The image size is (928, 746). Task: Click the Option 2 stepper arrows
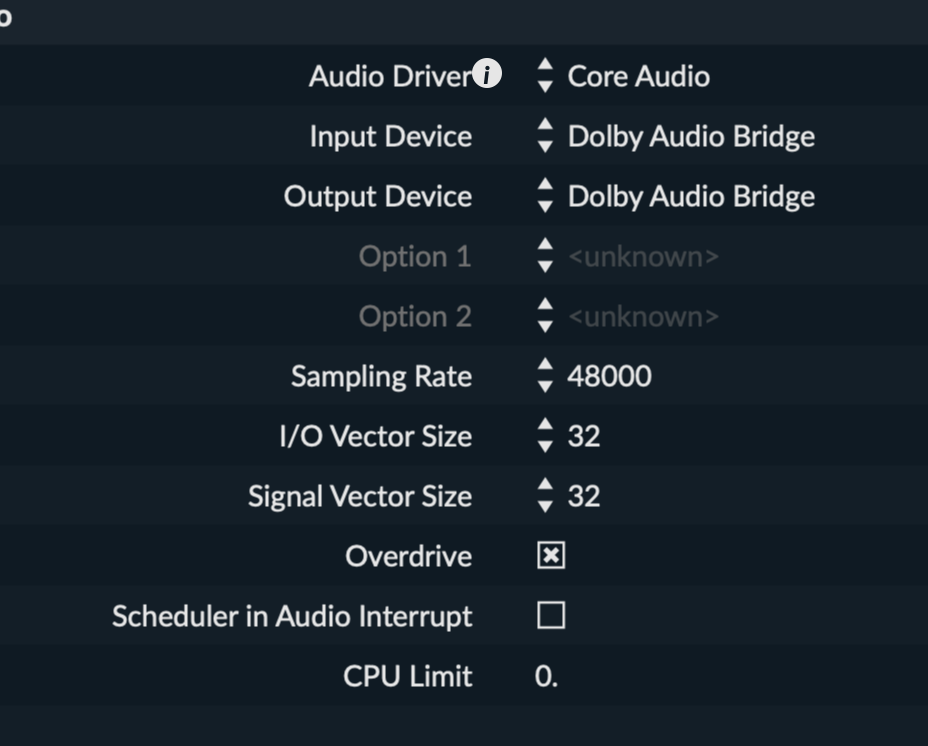pos(545,315)
